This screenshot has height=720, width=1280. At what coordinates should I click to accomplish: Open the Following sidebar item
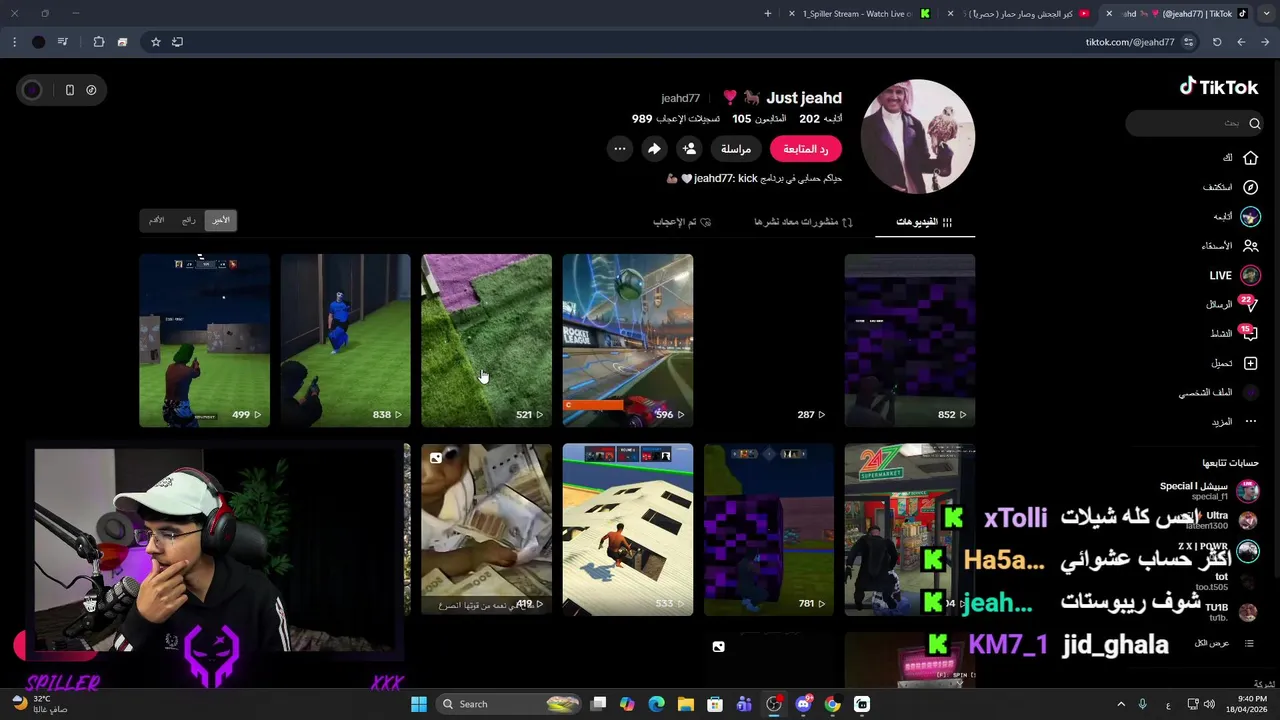point(1237,216)
